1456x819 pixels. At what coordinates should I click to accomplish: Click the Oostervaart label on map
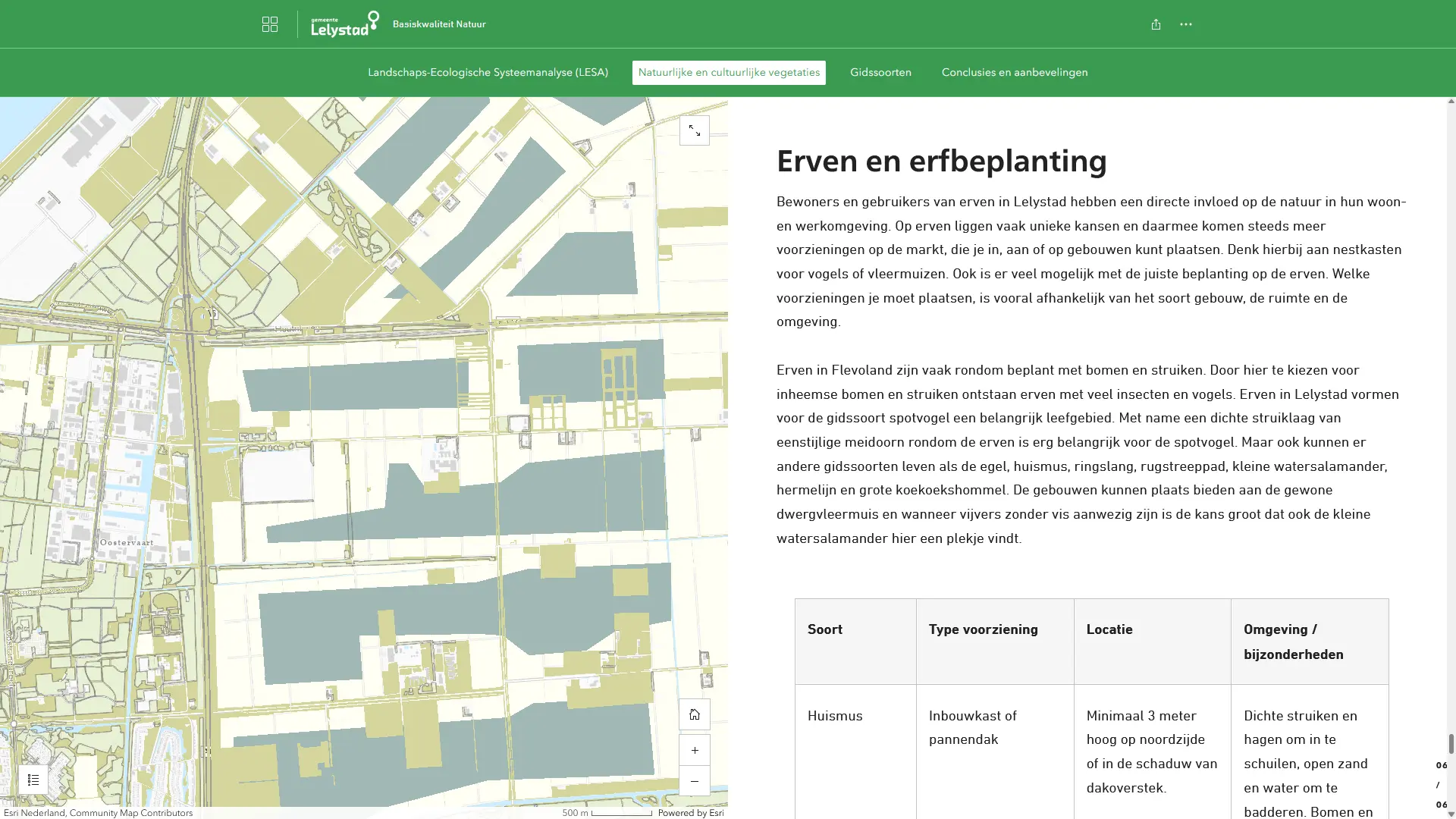pyautogui.click(x=127, y=543)
